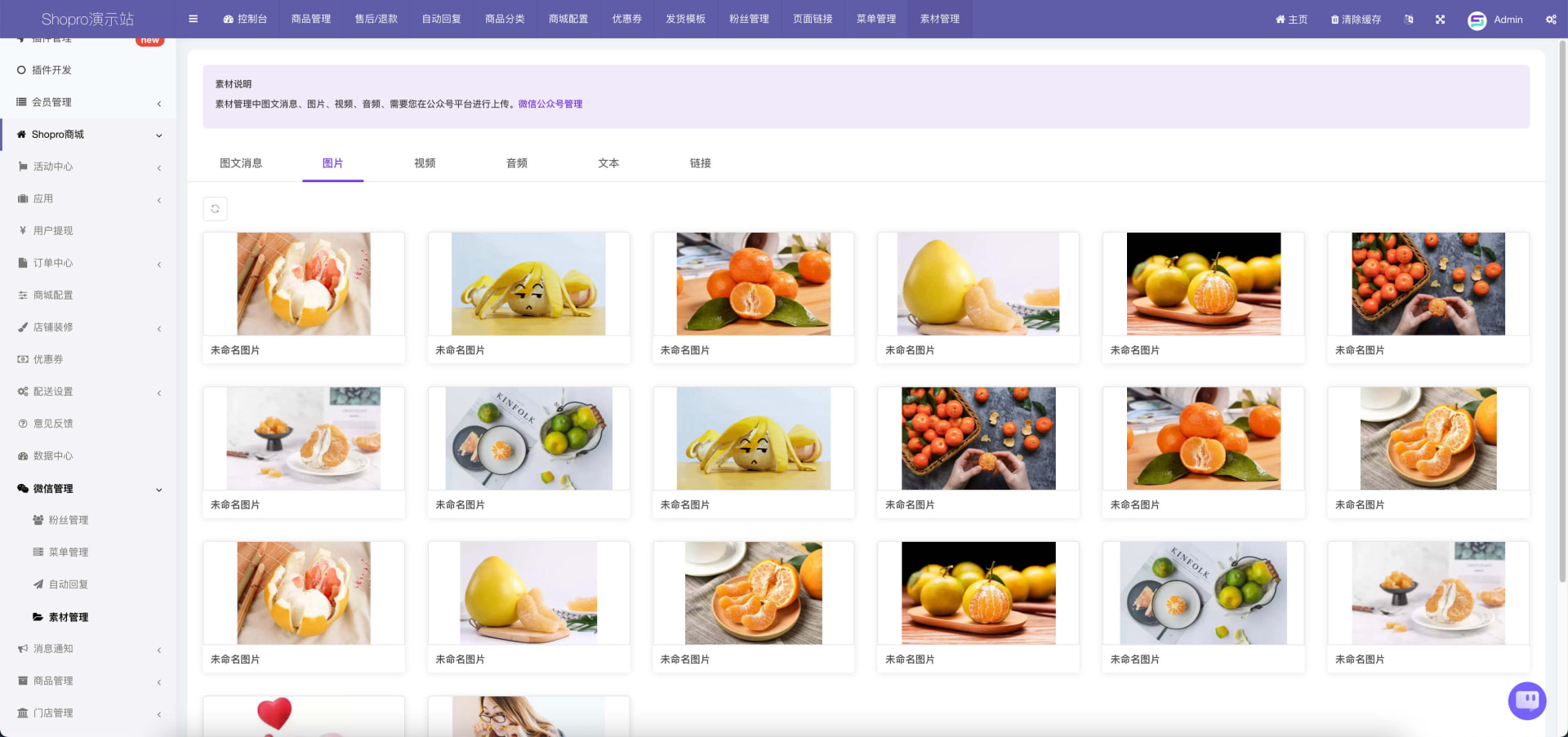Switch to the 视频 tab
Viewport: 1568px width, 737px height.
pyautogui.click(x=425, y=163)
